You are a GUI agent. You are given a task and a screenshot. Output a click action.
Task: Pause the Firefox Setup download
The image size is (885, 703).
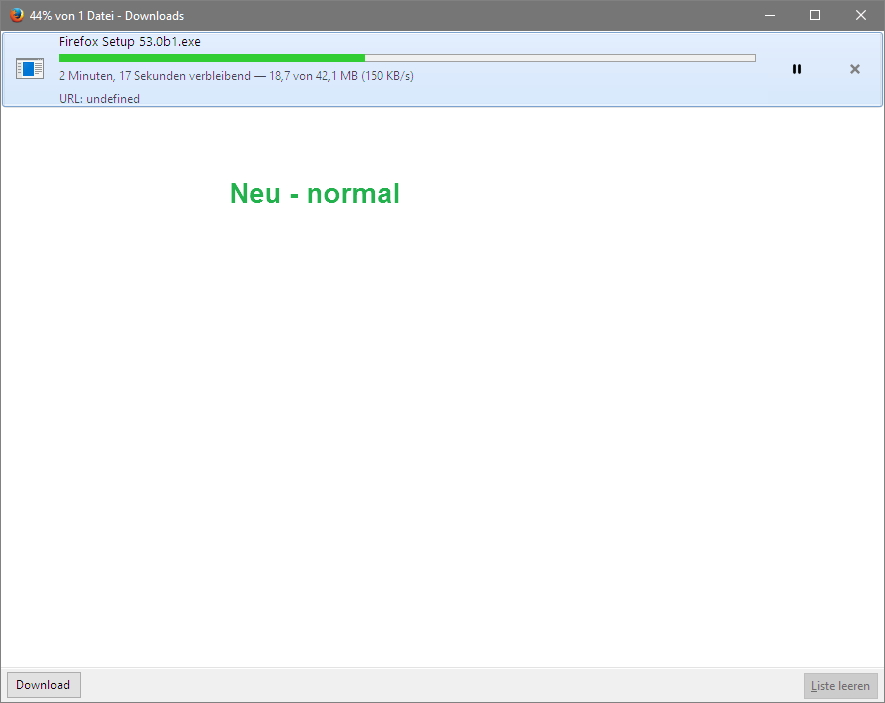click(x=796, y=69)
